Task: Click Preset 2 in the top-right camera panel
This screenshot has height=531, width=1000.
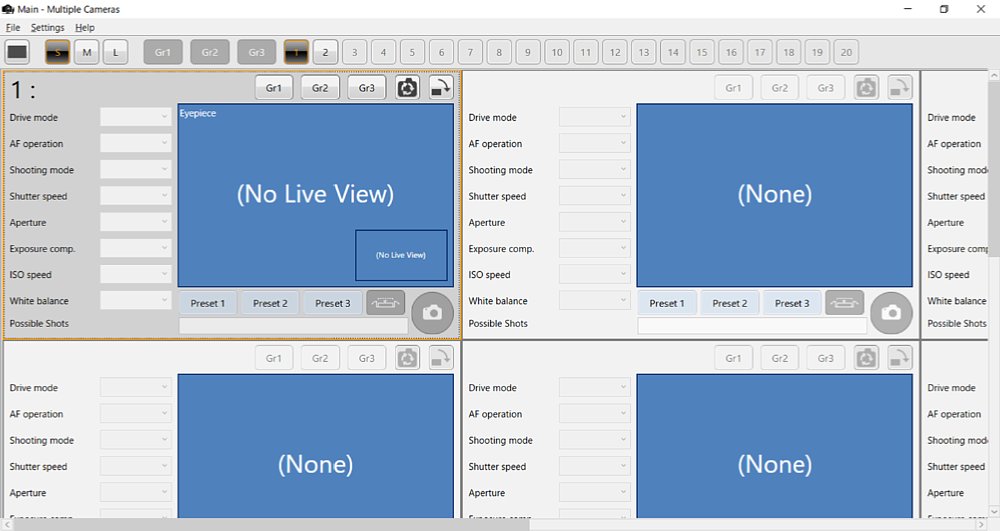Action: 730,303
